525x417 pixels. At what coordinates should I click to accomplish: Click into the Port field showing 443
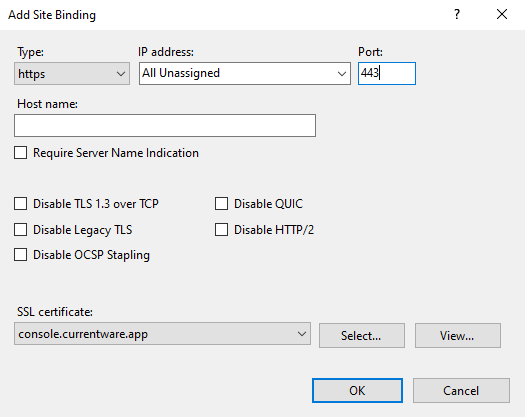point(387,73)
